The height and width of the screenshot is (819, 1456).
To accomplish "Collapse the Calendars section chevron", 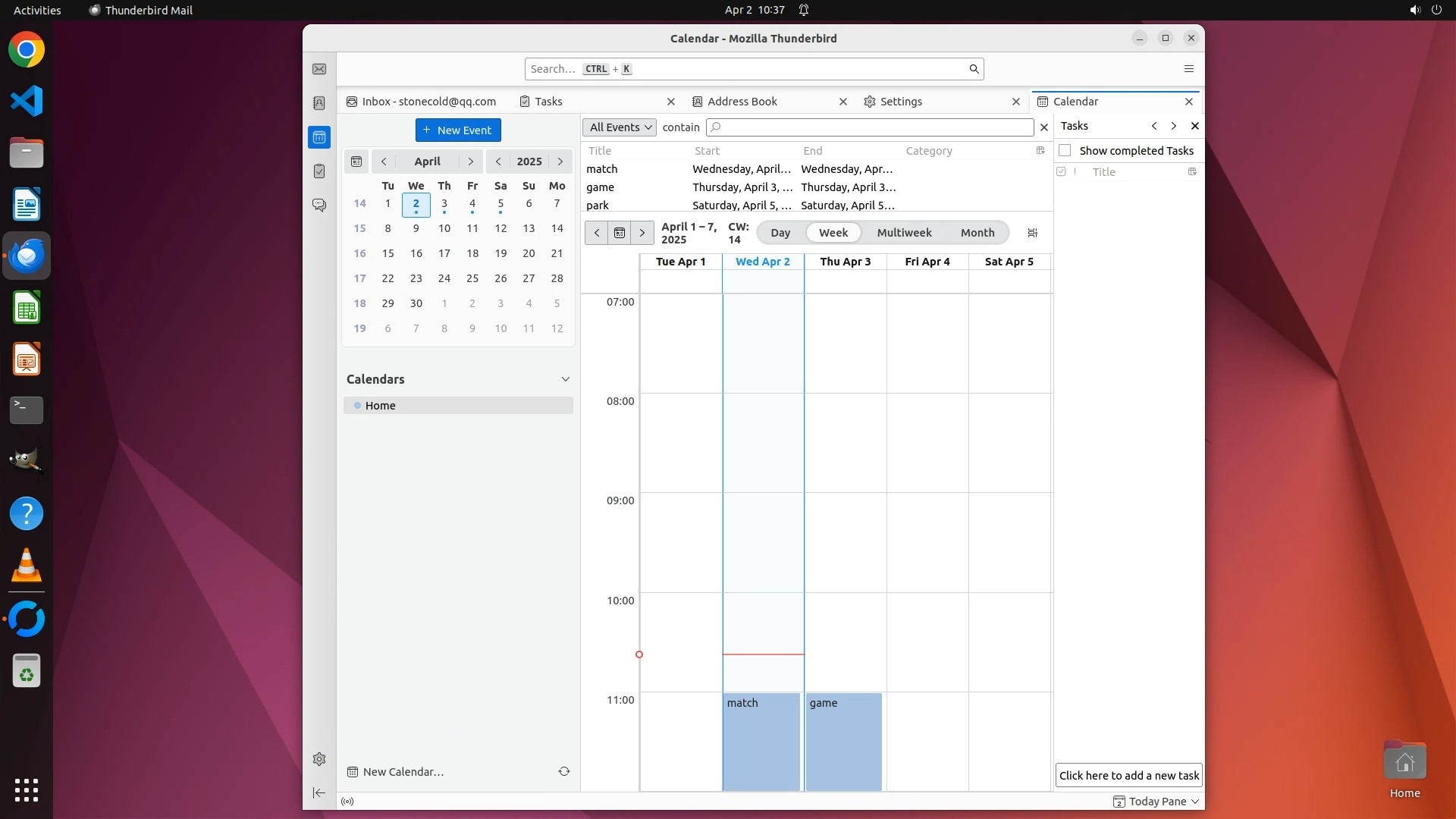I will click(565, 379).
